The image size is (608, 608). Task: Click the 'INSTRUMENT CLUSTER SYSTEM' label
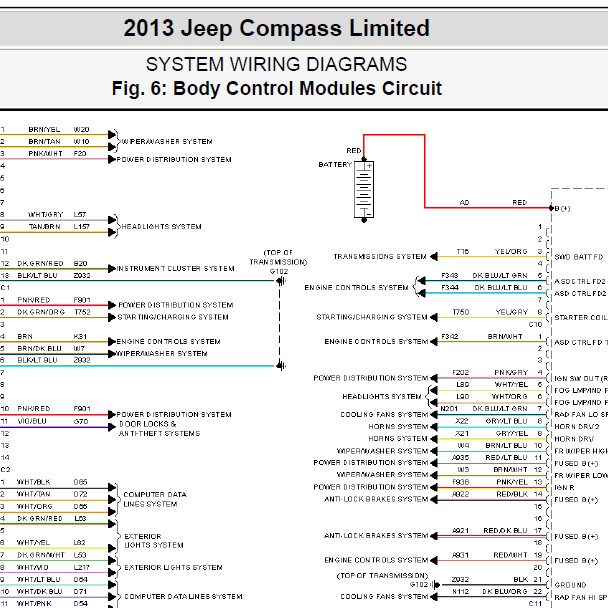175,268
